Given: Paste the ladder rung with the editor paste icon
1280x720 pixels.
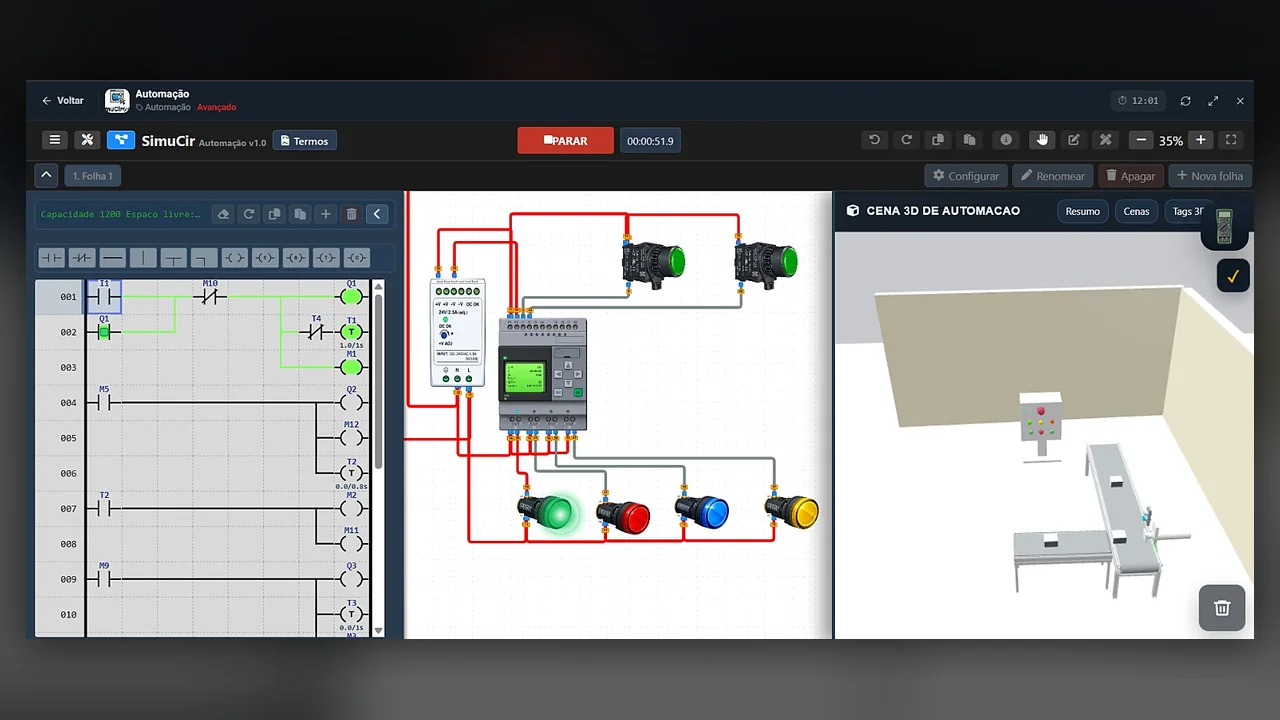Looking at the screenshot, I should coord(300,214).
